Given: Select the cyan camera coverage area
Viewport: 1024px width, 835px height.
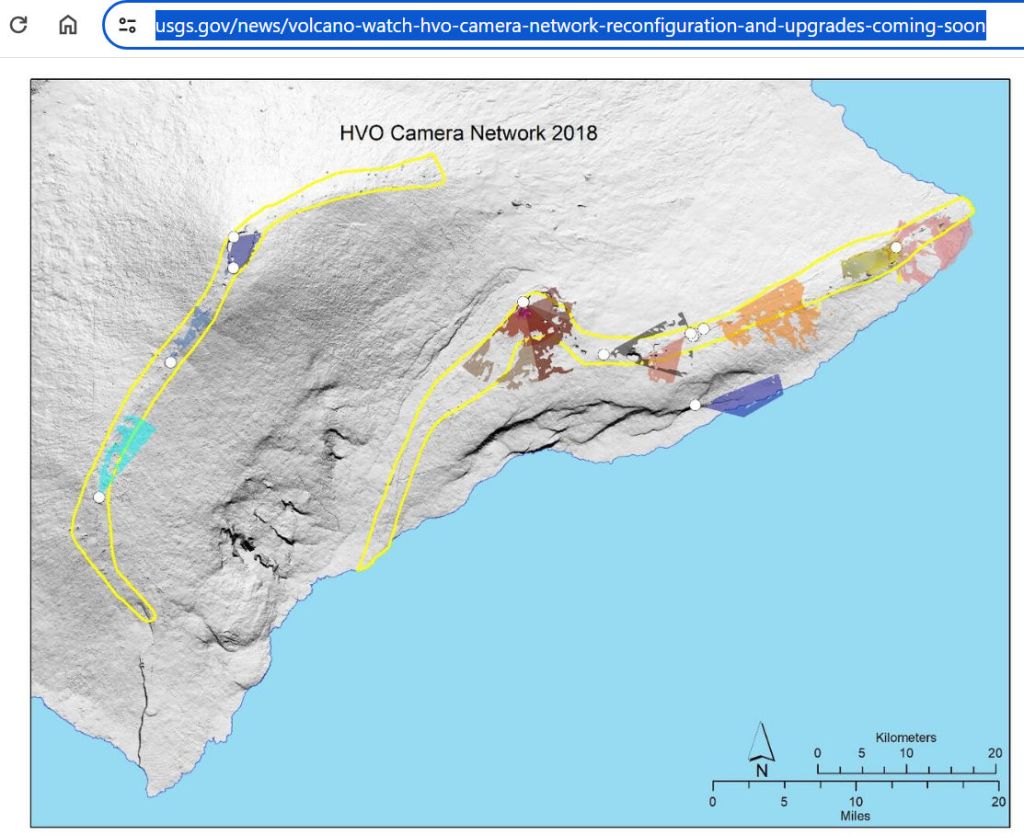Looking at the screenshot, I should point(128,443).
